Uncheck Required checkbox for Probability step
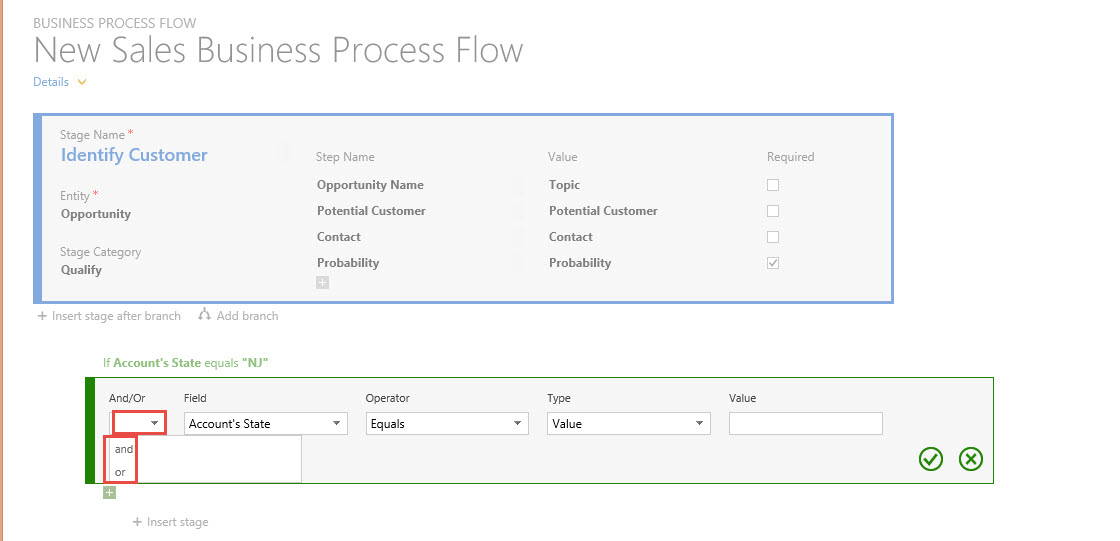 click(x=772, y=263)
